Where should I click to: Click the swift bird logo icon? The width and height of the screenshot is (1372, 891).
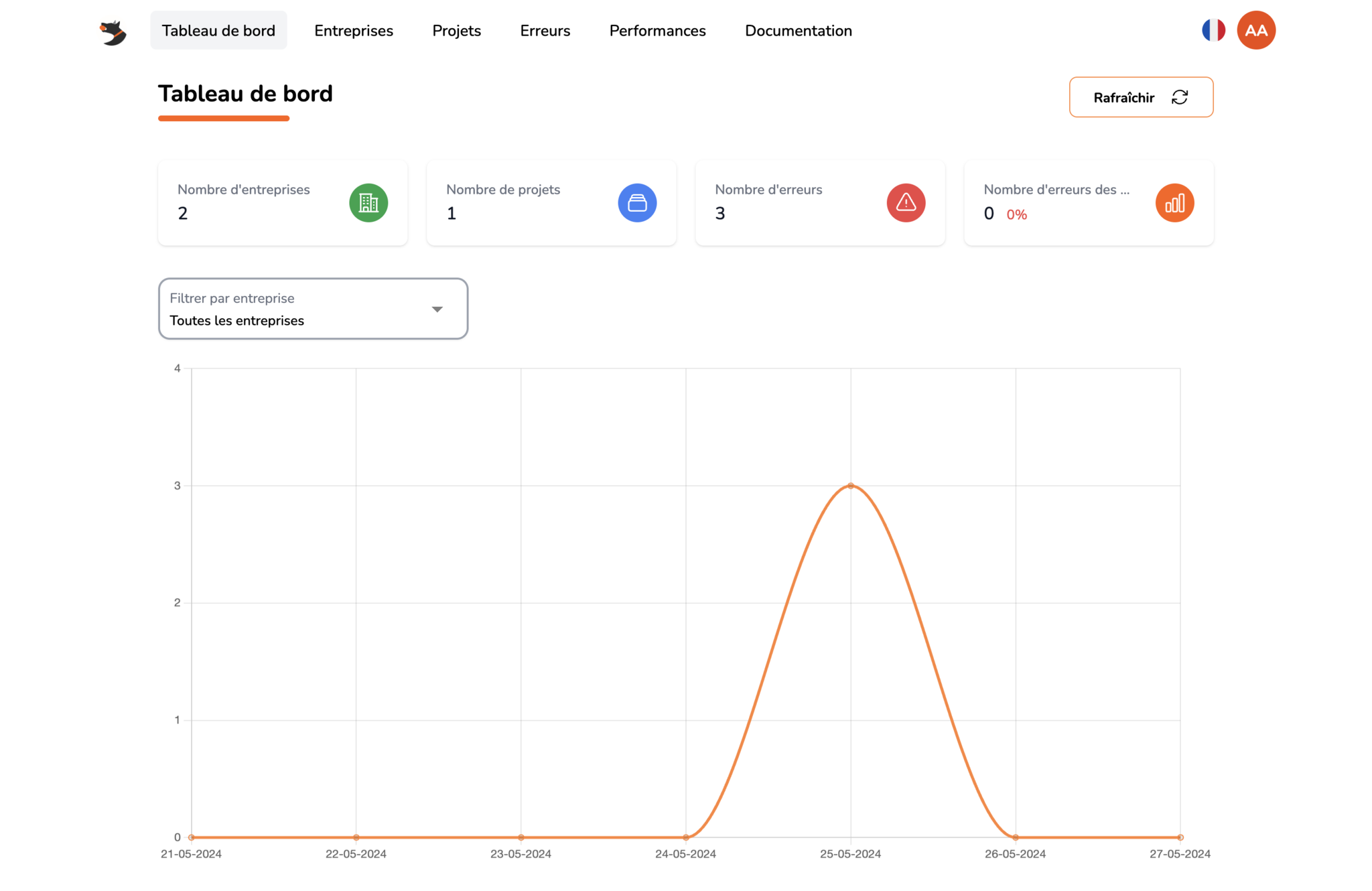[x=113, y=30]
